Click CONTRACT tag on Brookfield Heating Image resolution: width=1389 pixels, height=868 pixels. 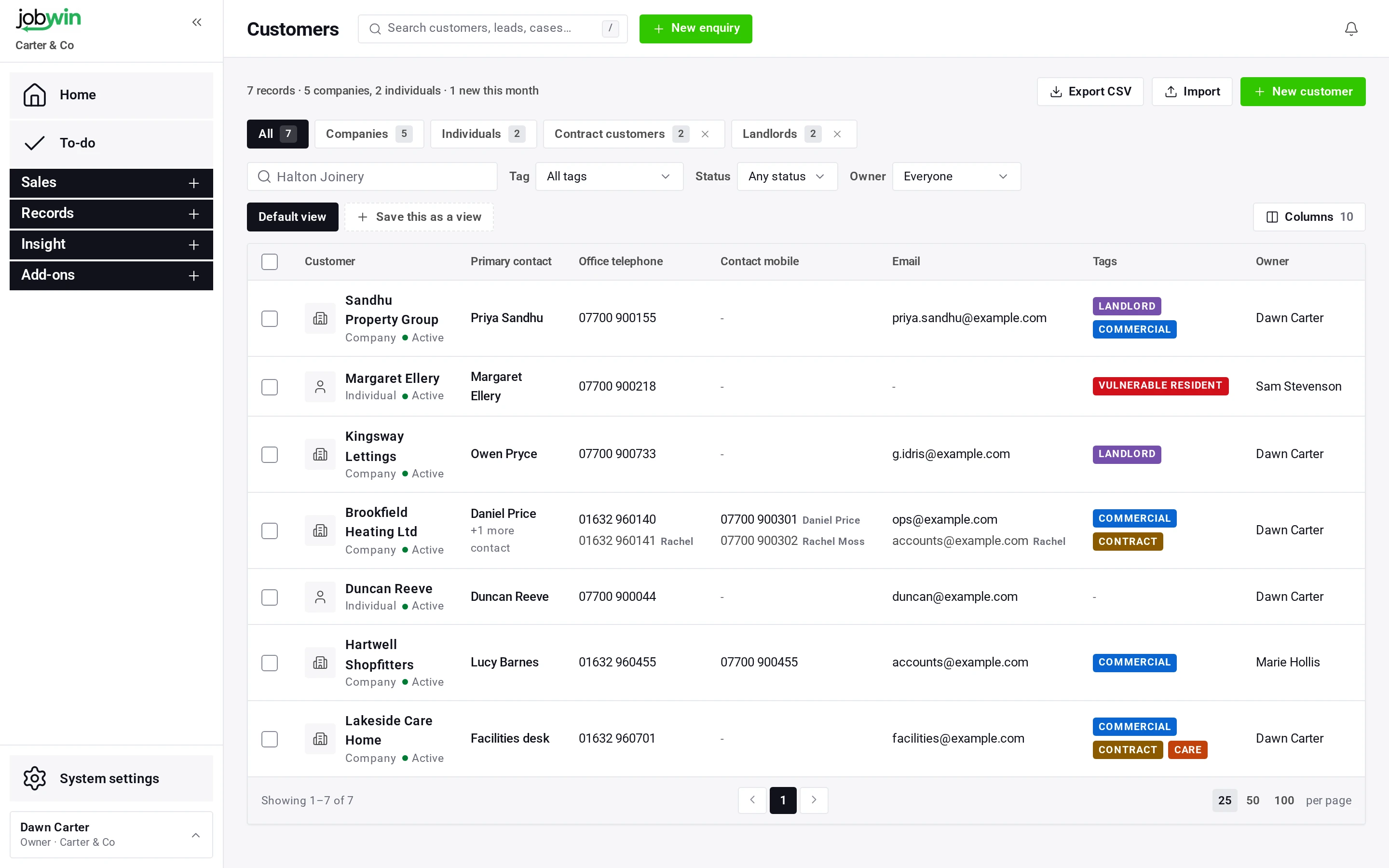pos(1127,542)
